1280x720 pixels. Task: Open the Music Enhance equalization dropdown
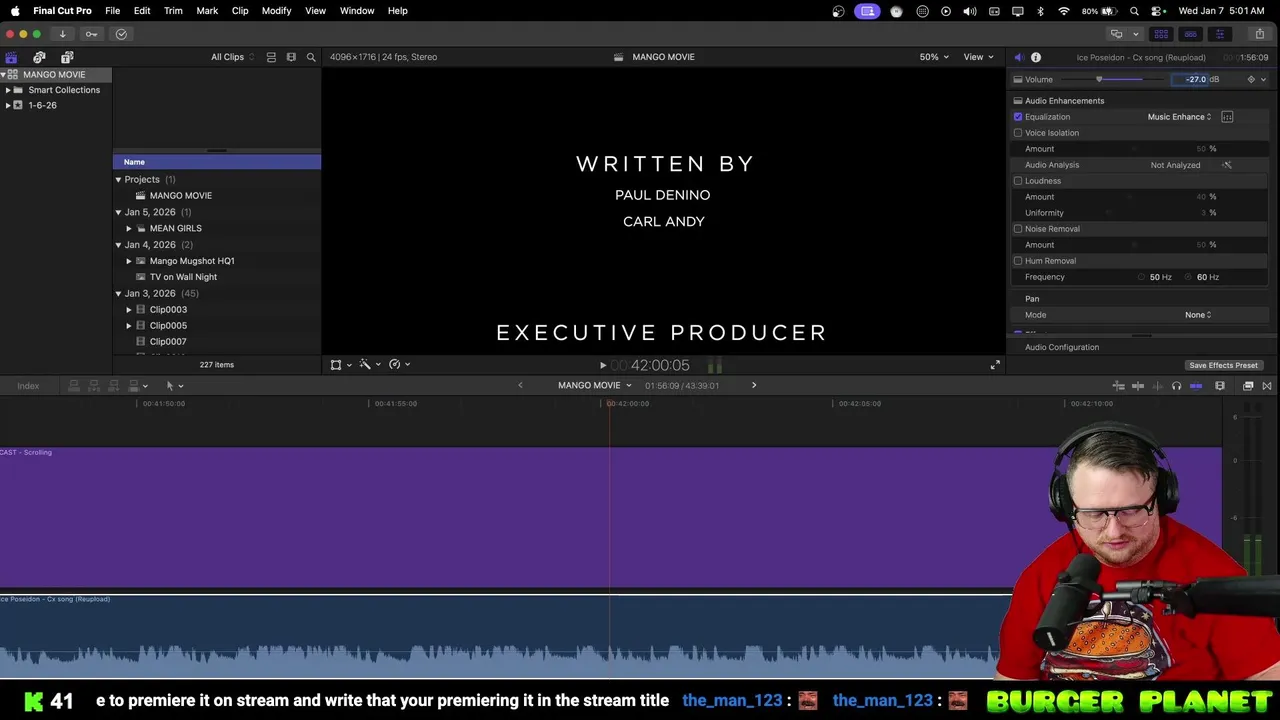(1179, 117)
